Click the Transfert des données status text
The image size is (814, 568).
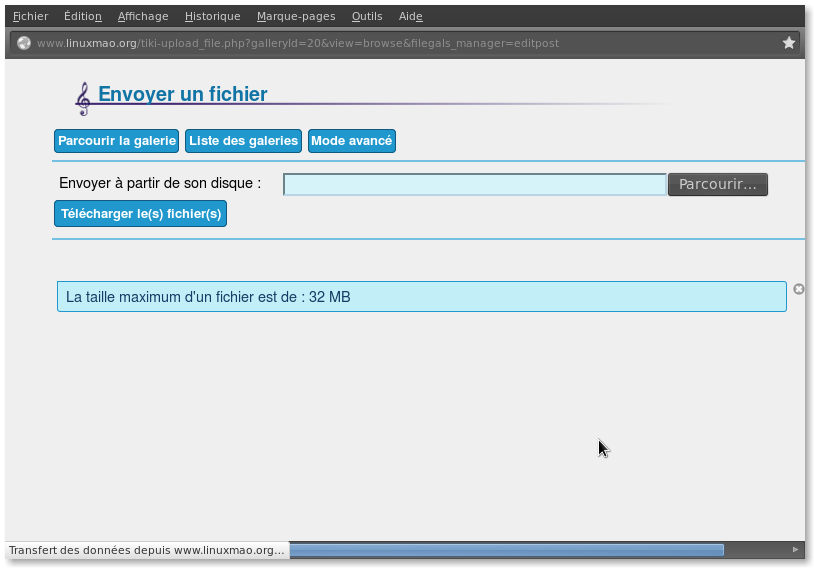(146, 550)
